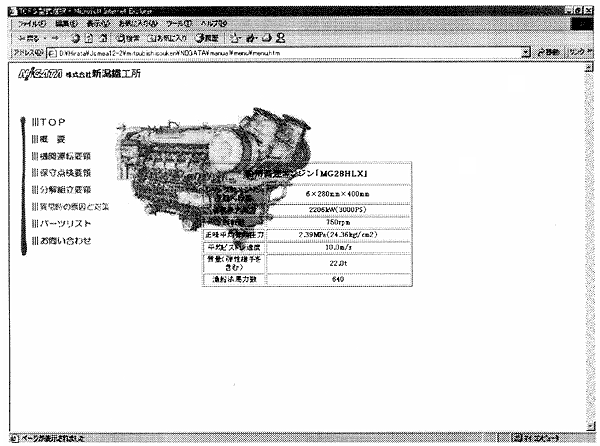Click the messenger person icon in toolbar
The width and height of the screenshot is (600, 446).
tap(281, 37)
